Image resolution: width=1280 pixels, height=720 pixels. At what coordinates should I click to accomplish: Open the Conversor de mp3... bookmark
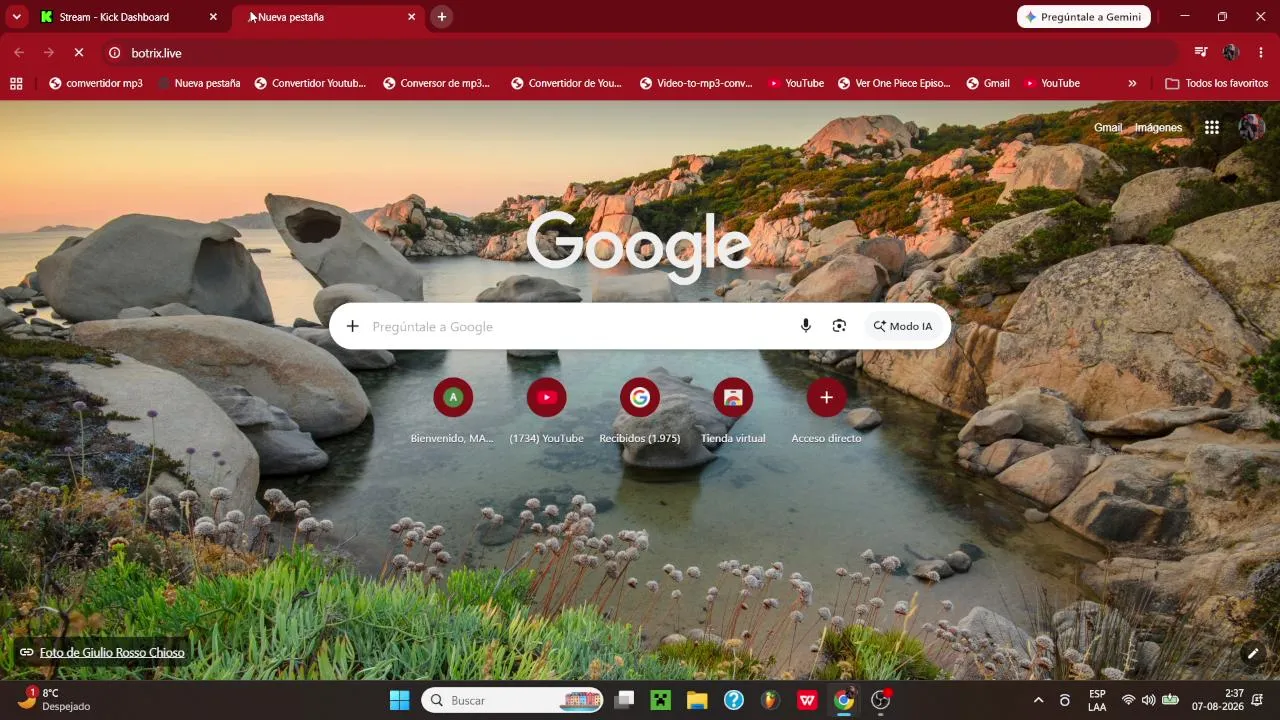(x=437, y=83)
